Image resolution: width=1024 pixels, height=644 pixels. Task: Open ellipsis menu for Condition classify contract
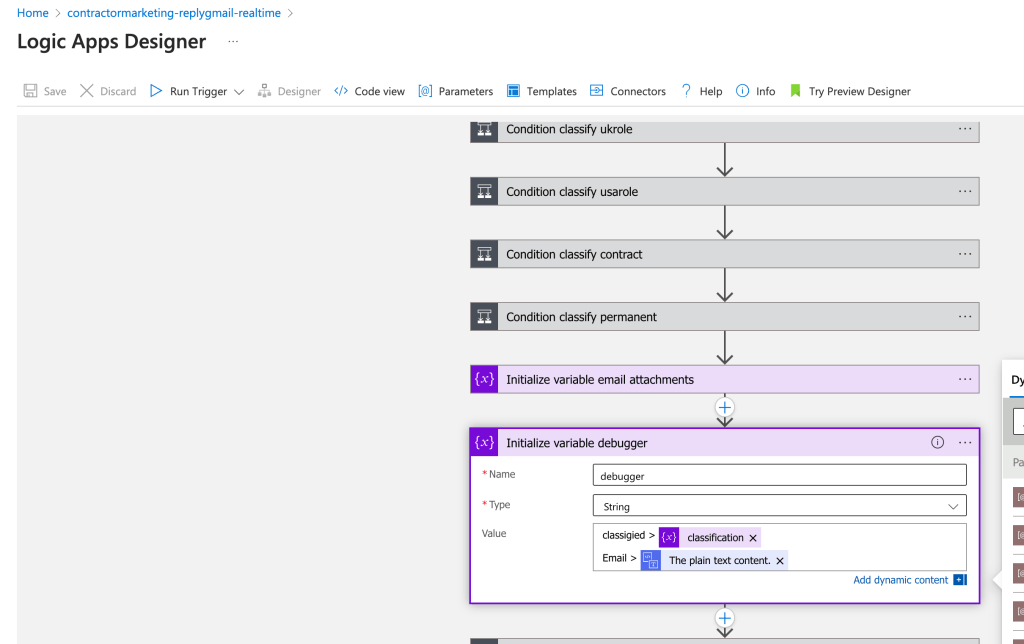pyautogui.click(x=965, y=254)
